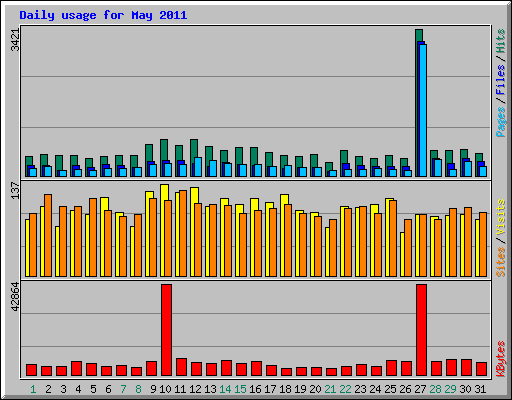Image resolution: width=512 pixels, height=400 pixels.
Task: Click day label 14 on x-axis
Action: point(225,389)
